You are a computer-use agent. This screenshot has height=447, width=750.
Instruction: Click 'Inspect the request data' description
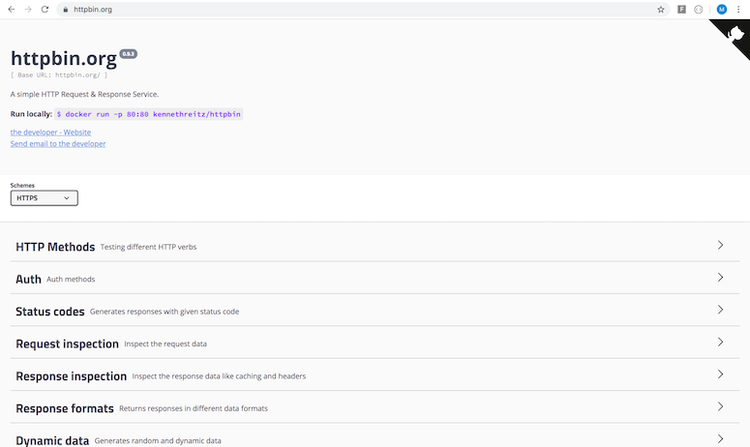(x=165, y=344)
